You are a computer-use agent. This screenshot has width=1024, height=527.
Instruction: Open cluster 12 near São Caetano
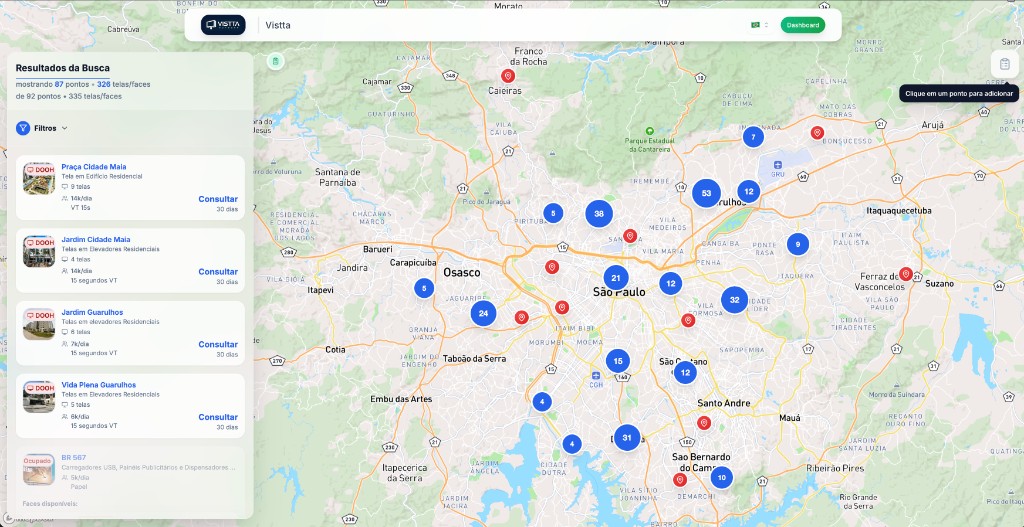coord(685,373)
